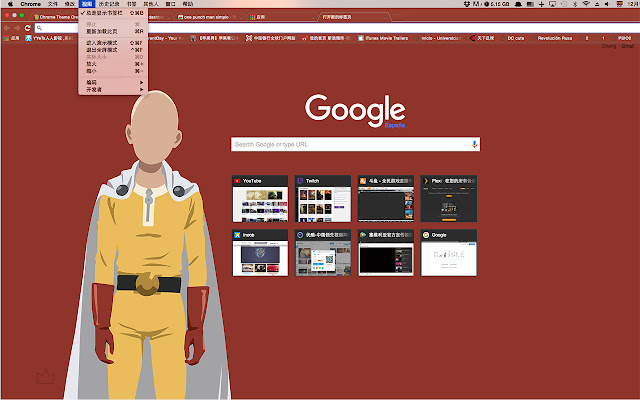The width and height of the screenshot is (640, 400).
Task: Click the browser address bar
Action: pyautogui.click(x=337, y=28)
